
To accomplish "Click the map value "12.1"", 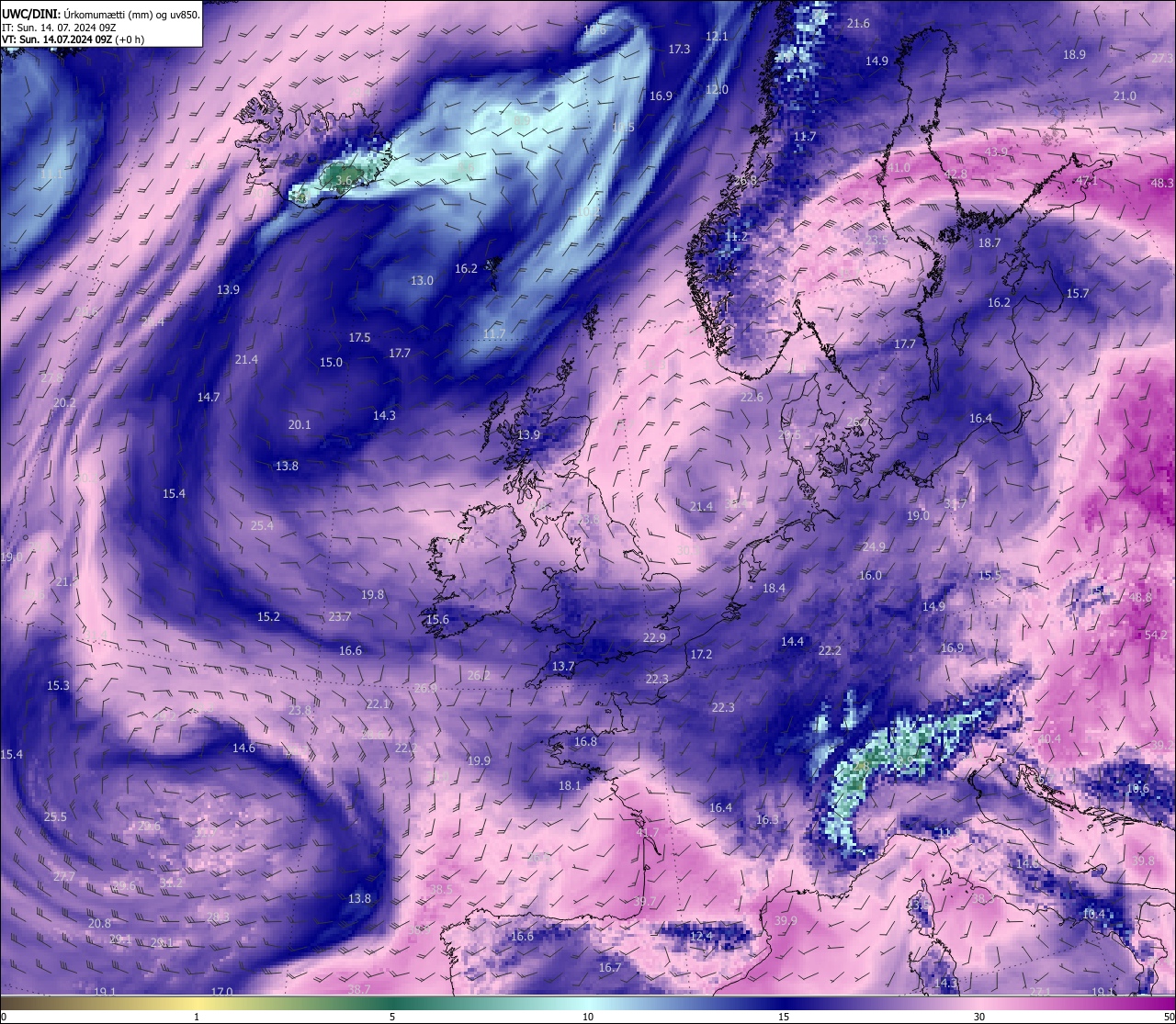I will 717,37.
